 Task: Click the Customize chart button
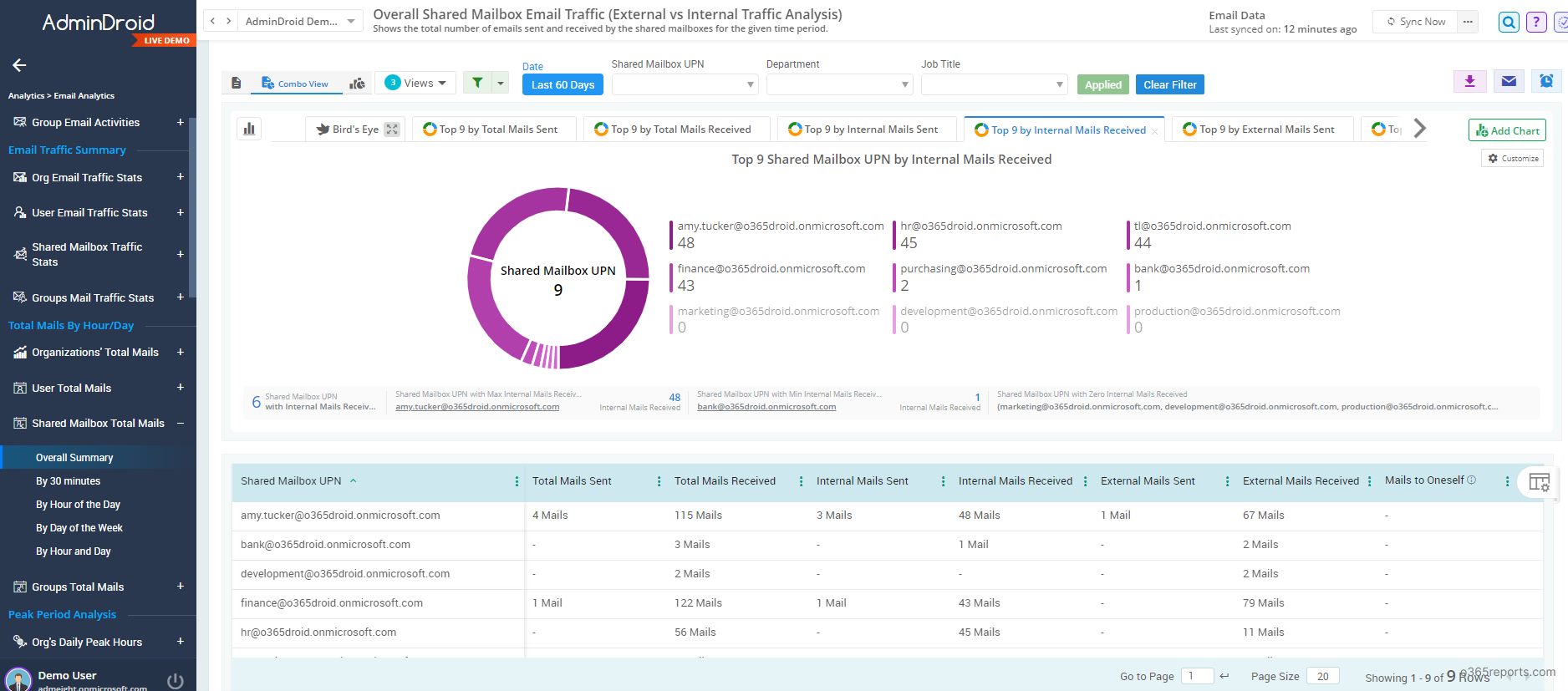(x=1513, y=158)
